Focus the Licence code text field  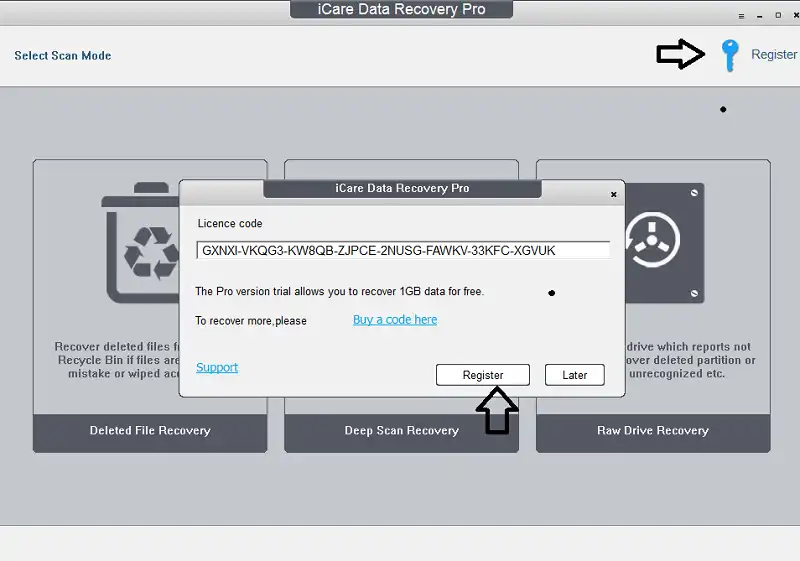tap(403, 250)
